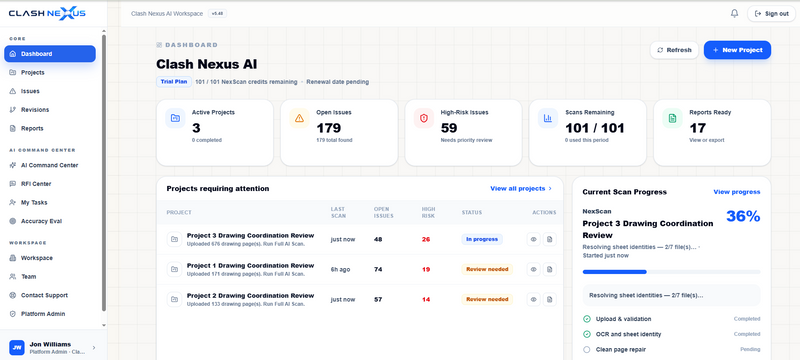View Project 2 with its eye icon
800x360 pixels.
pos(534,299)
